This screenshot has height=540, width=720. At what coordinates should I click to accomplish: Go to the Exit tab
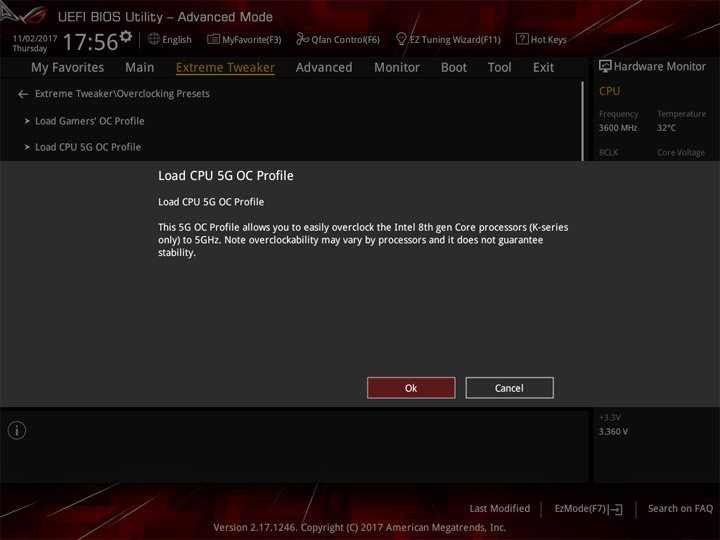click(543, 68)
